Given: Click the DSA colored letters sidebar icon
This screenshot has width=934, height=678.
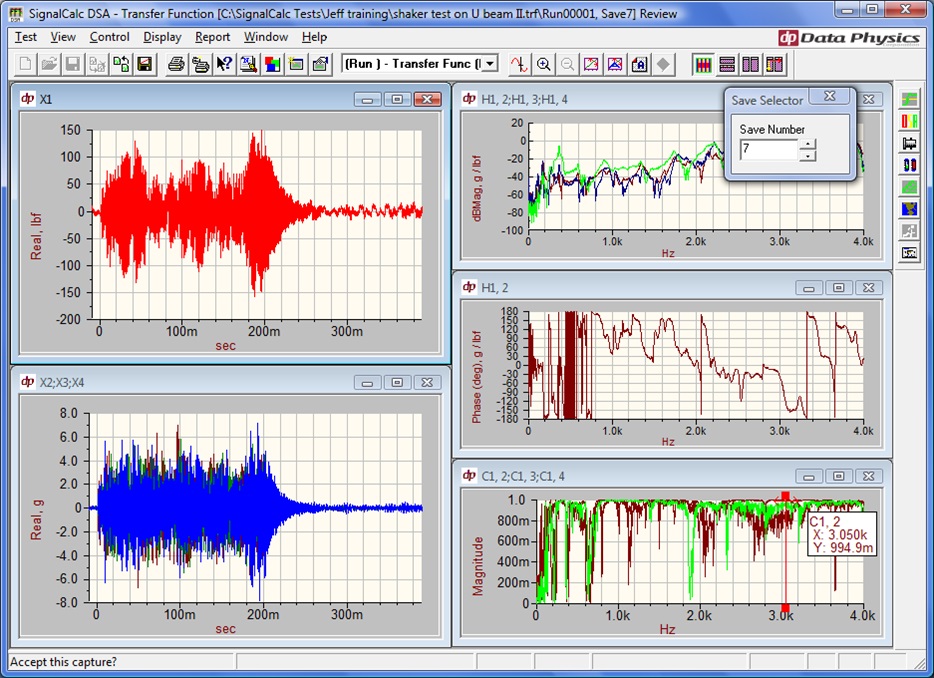Looking at the screenshot, I should (910, 121).
